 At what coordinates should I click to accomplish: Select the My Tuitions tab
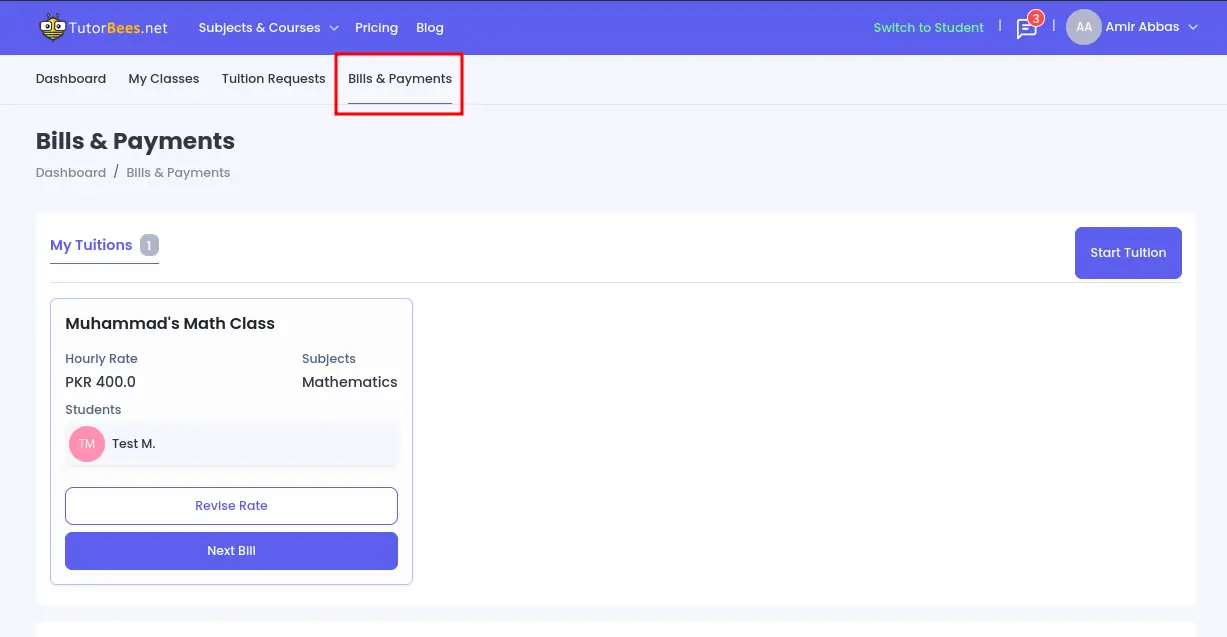[91, 245]
